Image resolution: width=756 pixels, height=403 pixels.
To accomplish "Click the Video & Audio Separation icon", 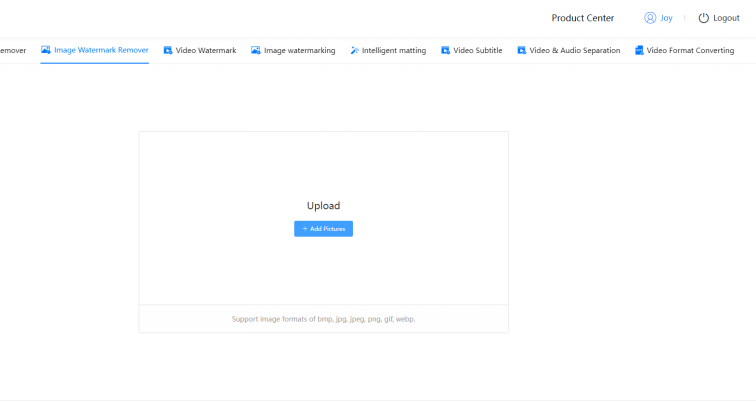I will [522, 50].
